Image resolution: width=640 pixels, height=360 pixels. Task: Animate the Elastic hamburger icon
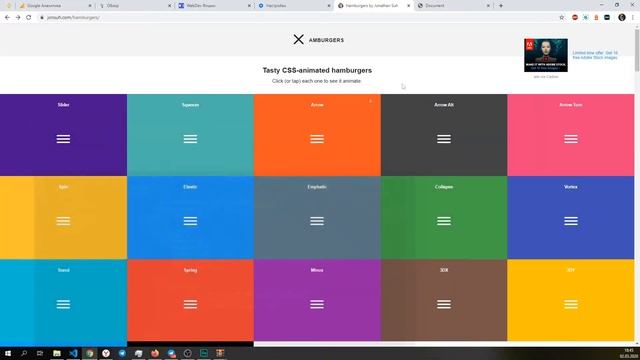[x=190, y=221]
